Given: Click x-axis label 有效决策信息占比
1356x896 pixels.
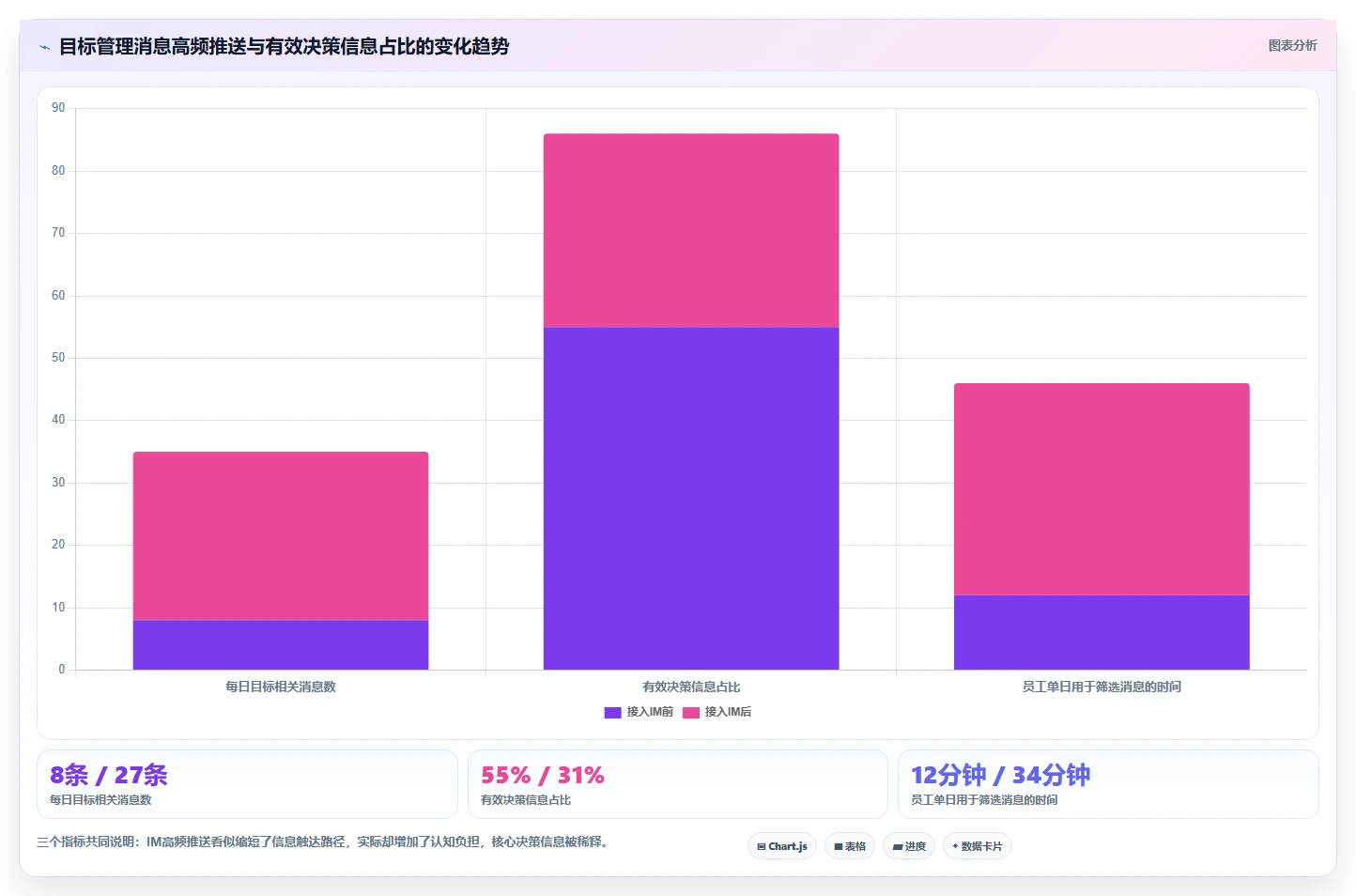Looking at the screenshot, I should point(691,687).
